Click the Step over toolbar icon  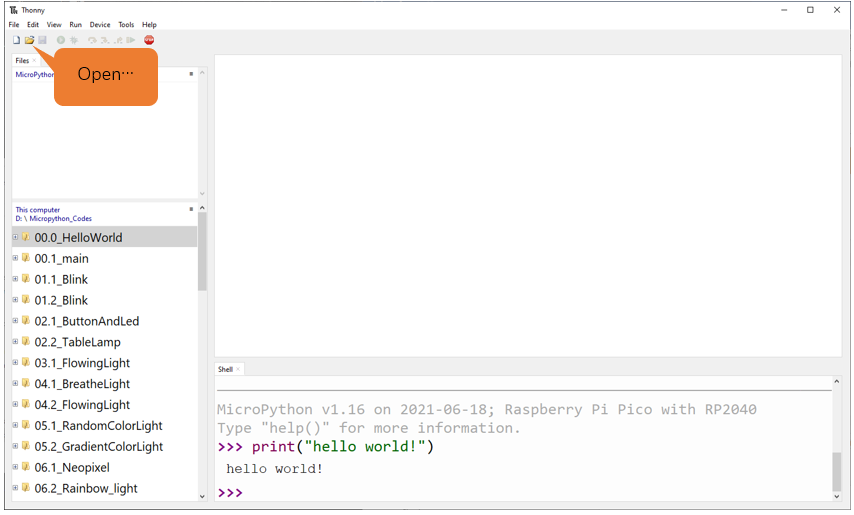[92, 40]
